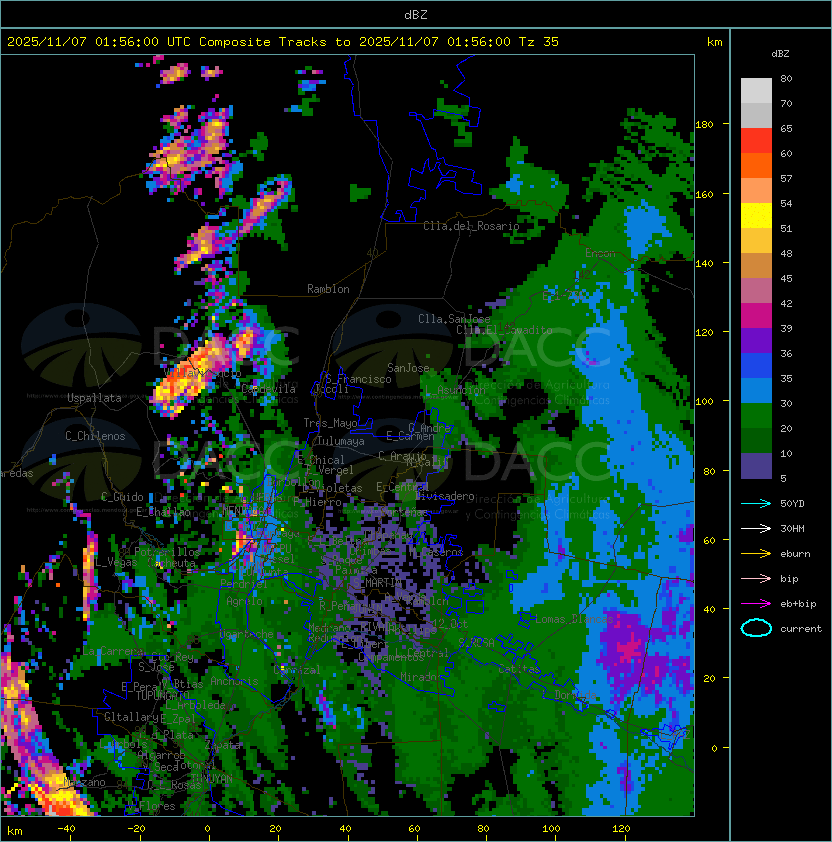The height and width of the screenshot is (842, 832).
Task: Click the Tulumaya place label
Action: [x=341, y=441]
